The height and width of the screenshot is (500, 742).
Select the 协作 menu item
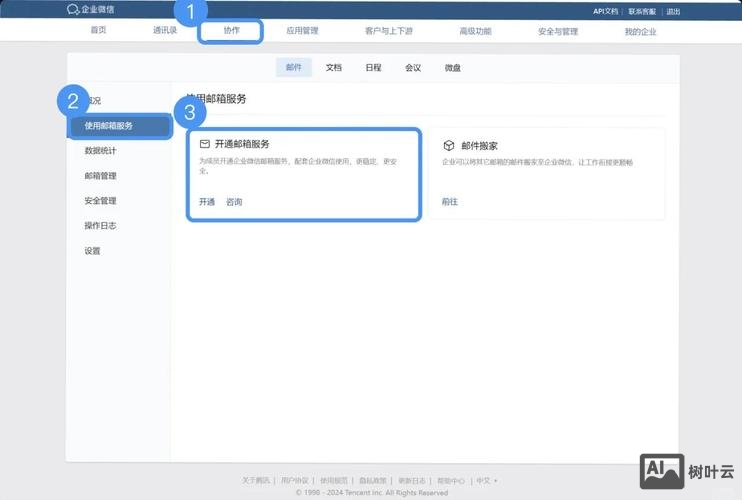click(231, 31)
